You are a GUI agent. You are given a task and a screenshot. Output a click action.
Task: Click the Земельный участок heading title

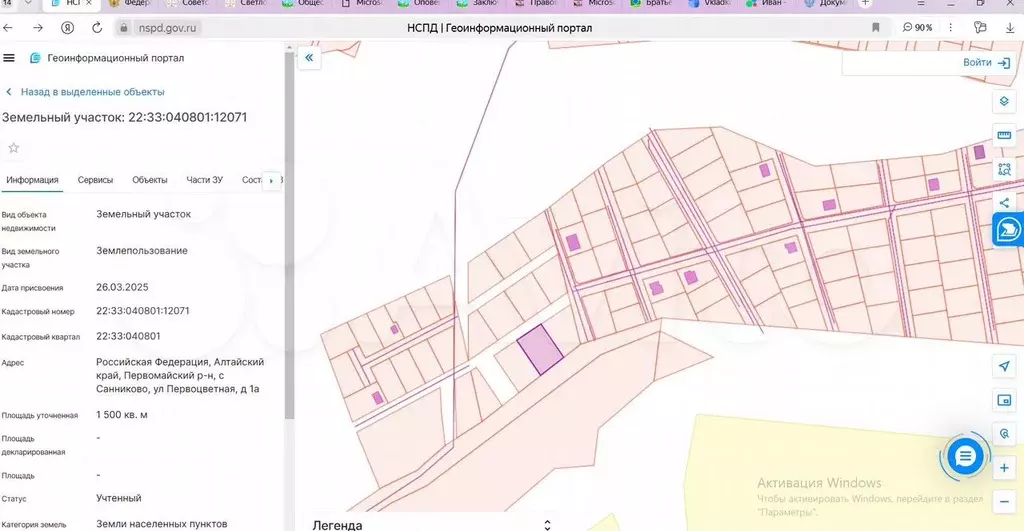[124, 118]
